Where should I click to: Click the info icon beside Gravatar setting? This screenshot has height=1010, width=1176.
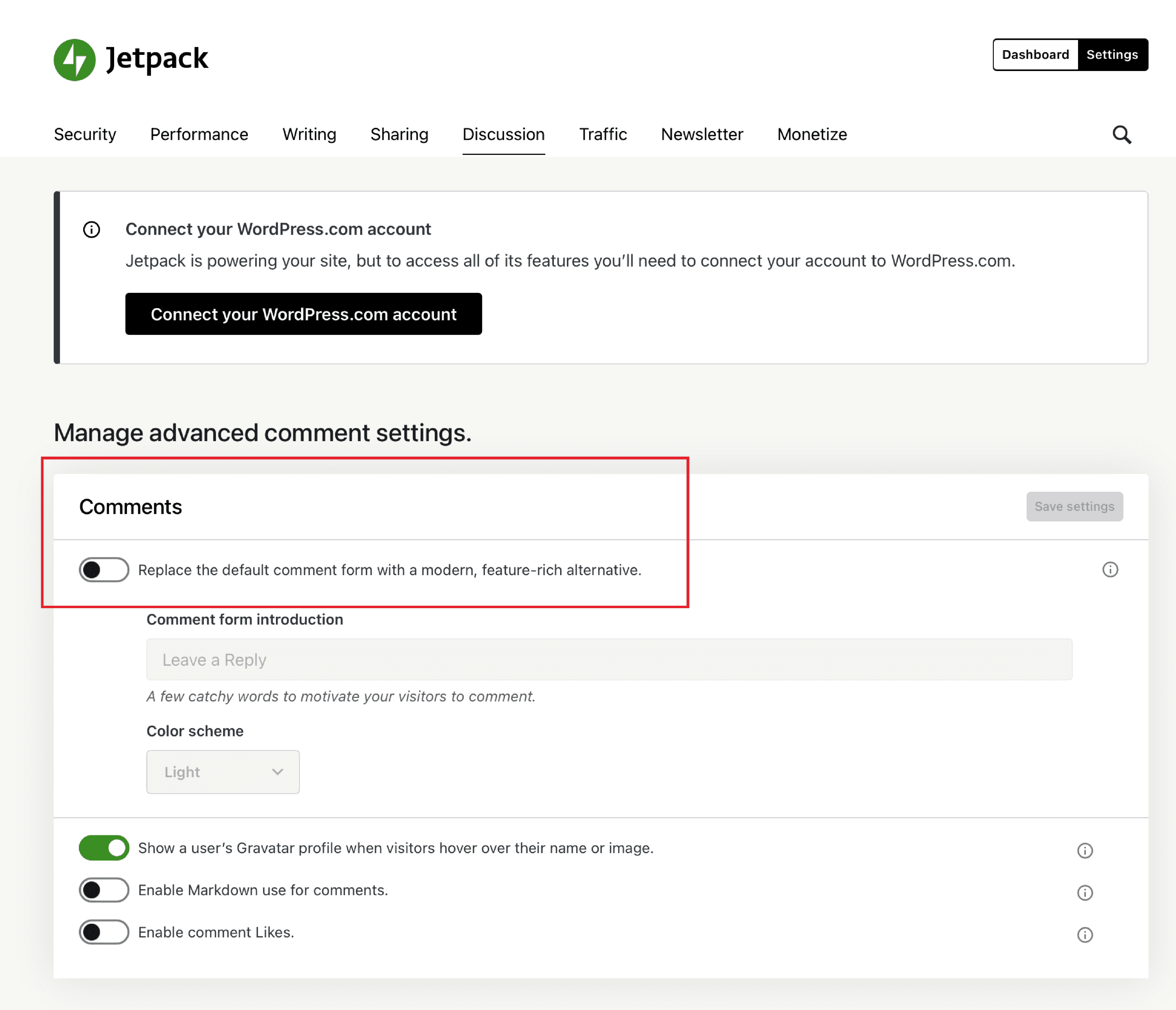point(1085,850)
